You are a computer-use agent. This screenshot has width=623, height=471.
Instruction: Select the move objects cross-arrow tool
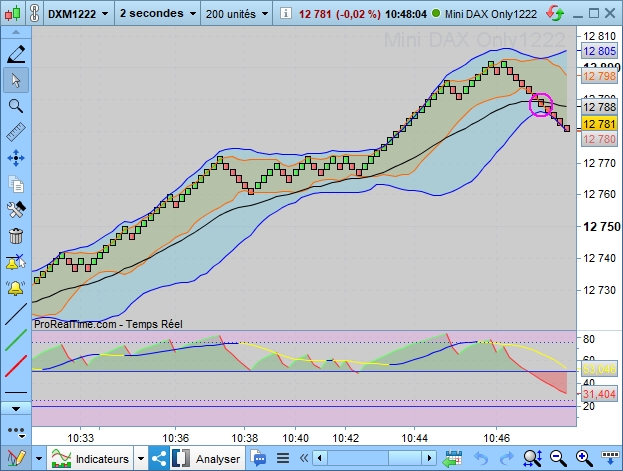coord(16,158)
